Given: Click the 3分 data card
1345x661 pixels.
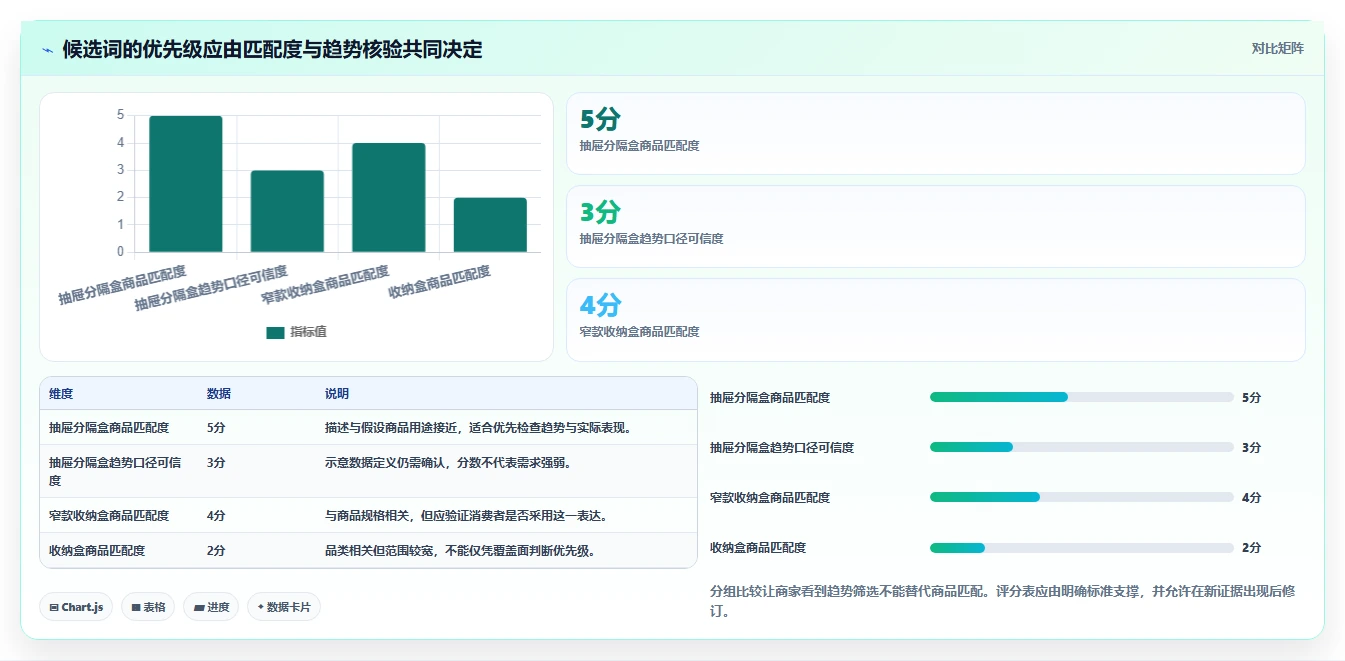Looking at the screenshot, I should point(936,227).
